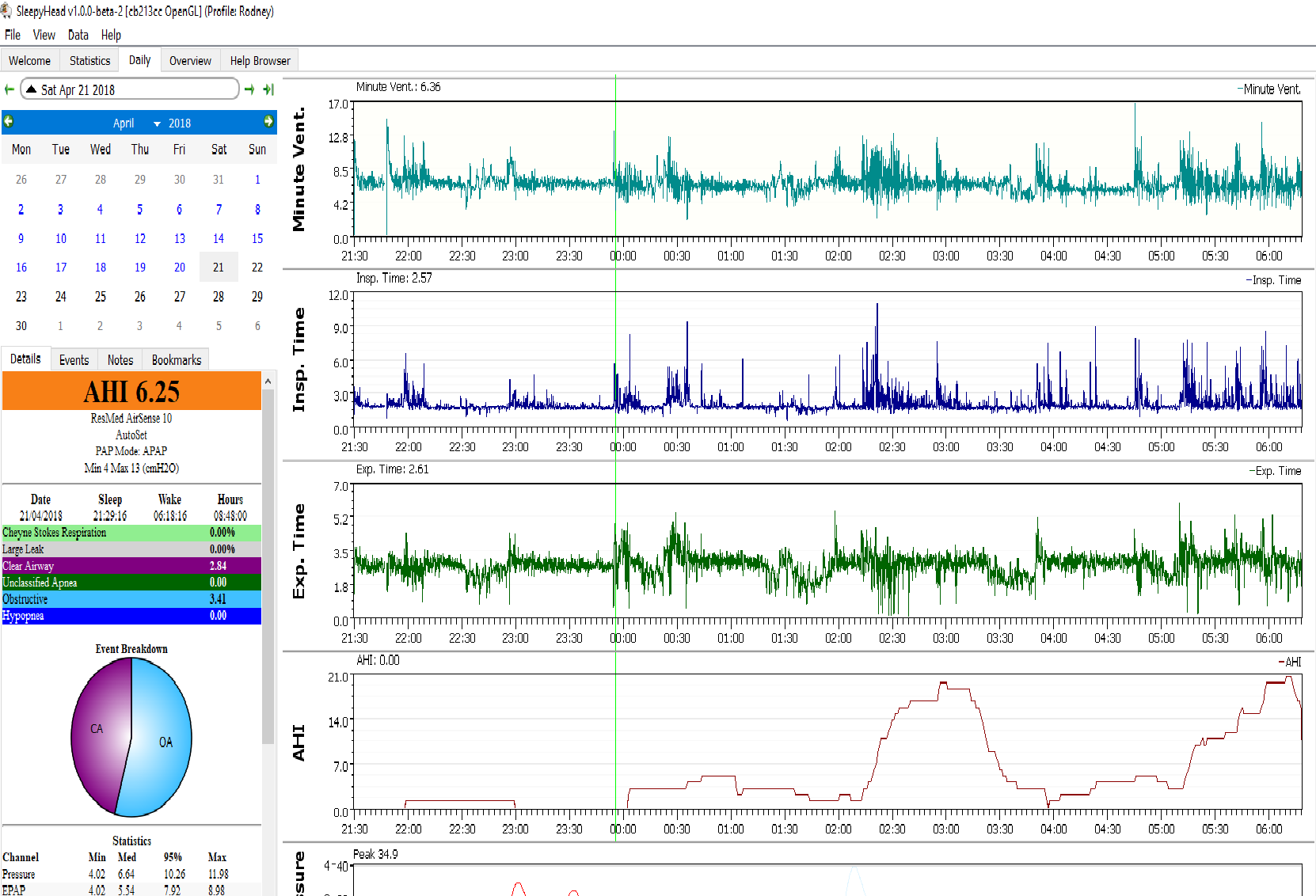This screenshot has width=1316, height=896.
Task: Switch to the Welcome tab
Action: (x=30, y=61)
